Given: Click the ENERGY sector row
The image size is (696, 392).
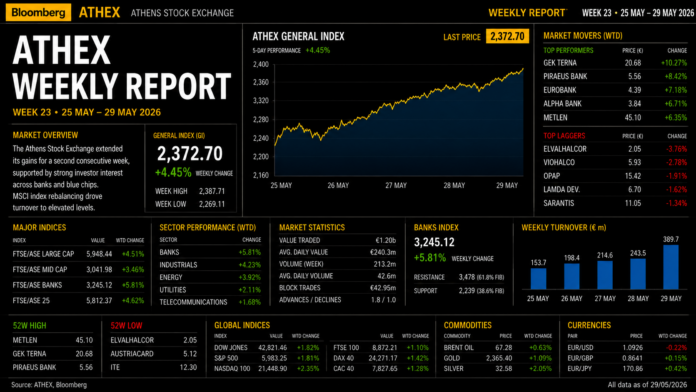Looking at the screenshot, I should 210,277.
